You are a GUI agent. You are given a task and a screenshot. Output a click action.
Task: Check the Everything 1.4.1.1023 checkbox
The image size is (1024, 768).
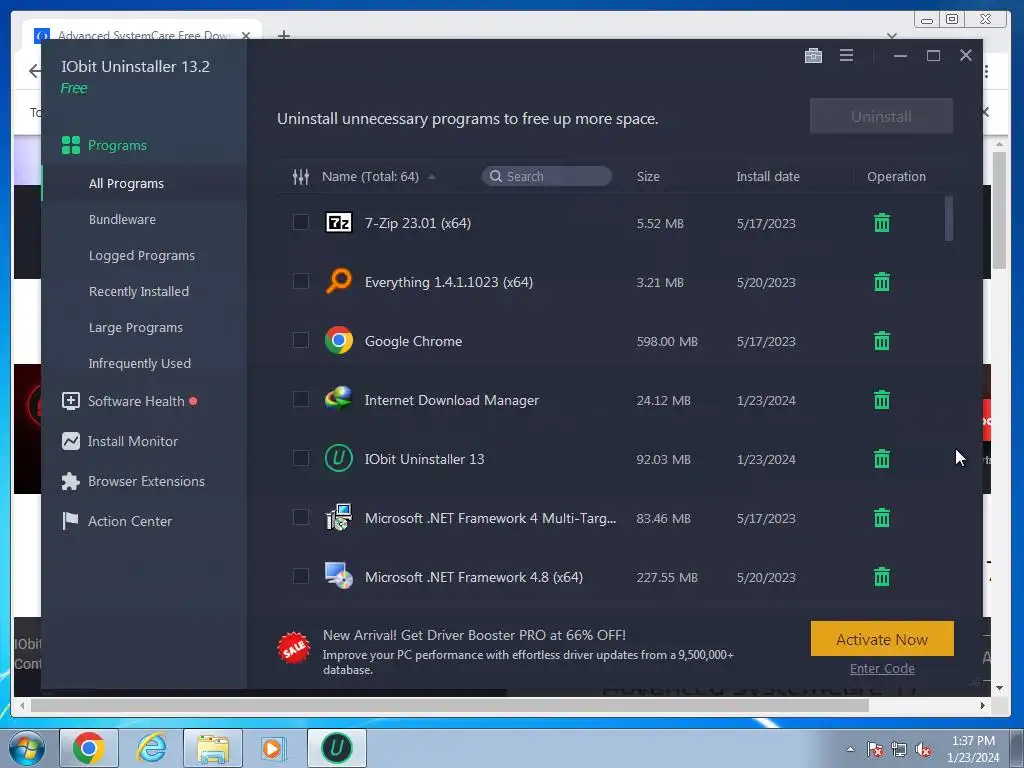tap(300, 281)
